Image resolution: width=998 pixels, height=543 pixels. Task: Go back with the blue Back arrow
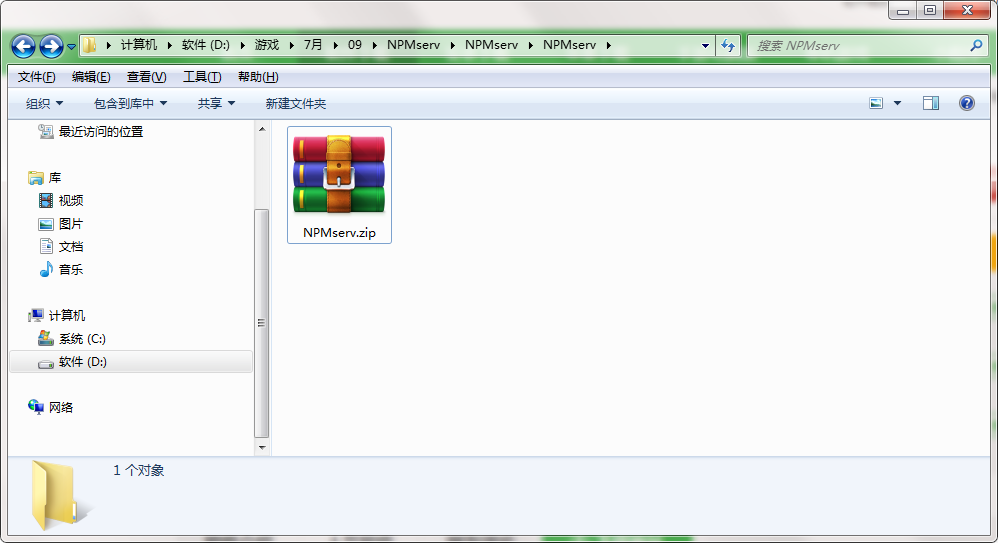(24, 46)
